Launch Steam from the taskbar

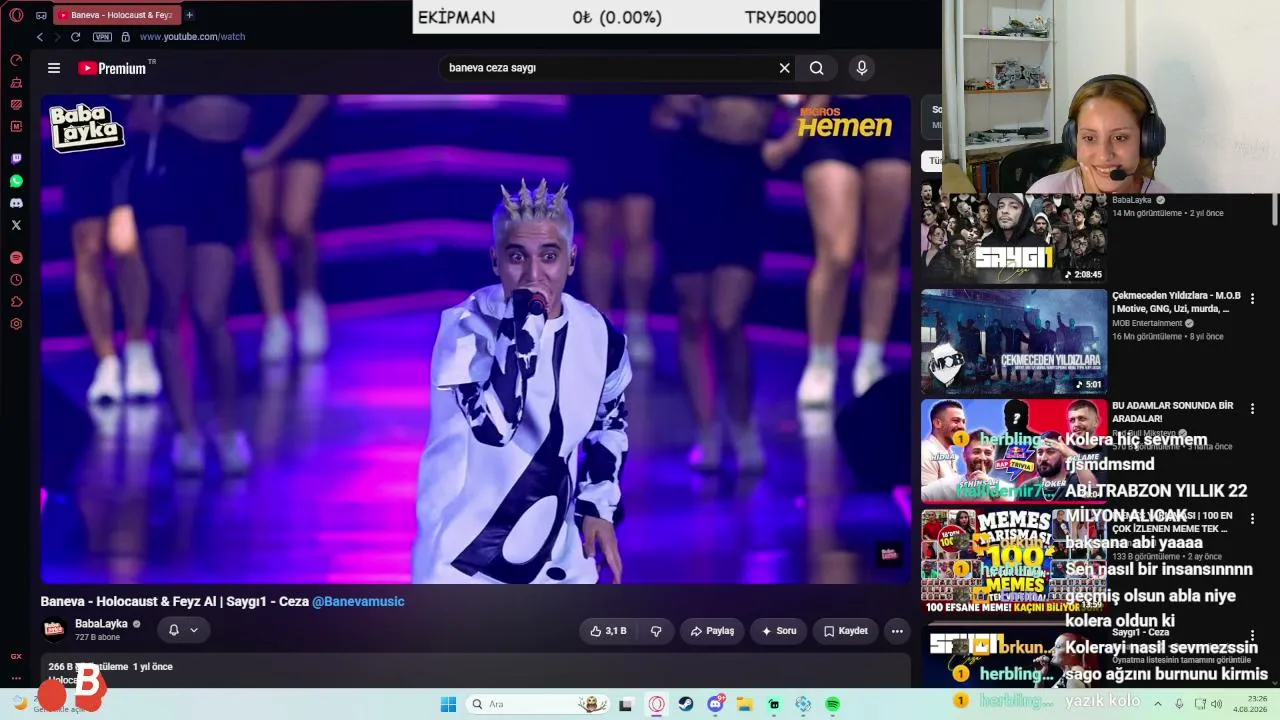[x=686, y=704]
